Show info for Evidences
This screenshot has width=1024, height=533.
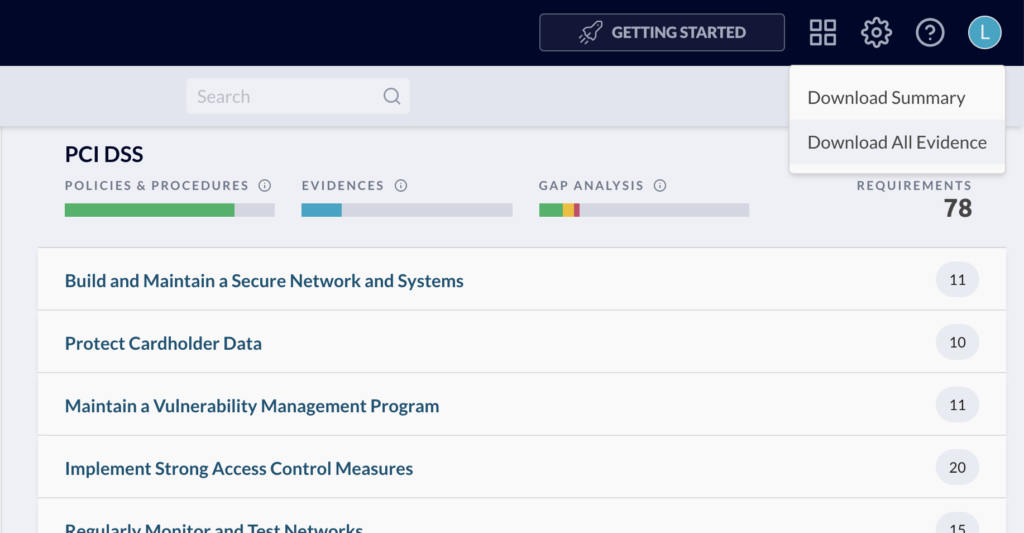(x=401, y=186)
